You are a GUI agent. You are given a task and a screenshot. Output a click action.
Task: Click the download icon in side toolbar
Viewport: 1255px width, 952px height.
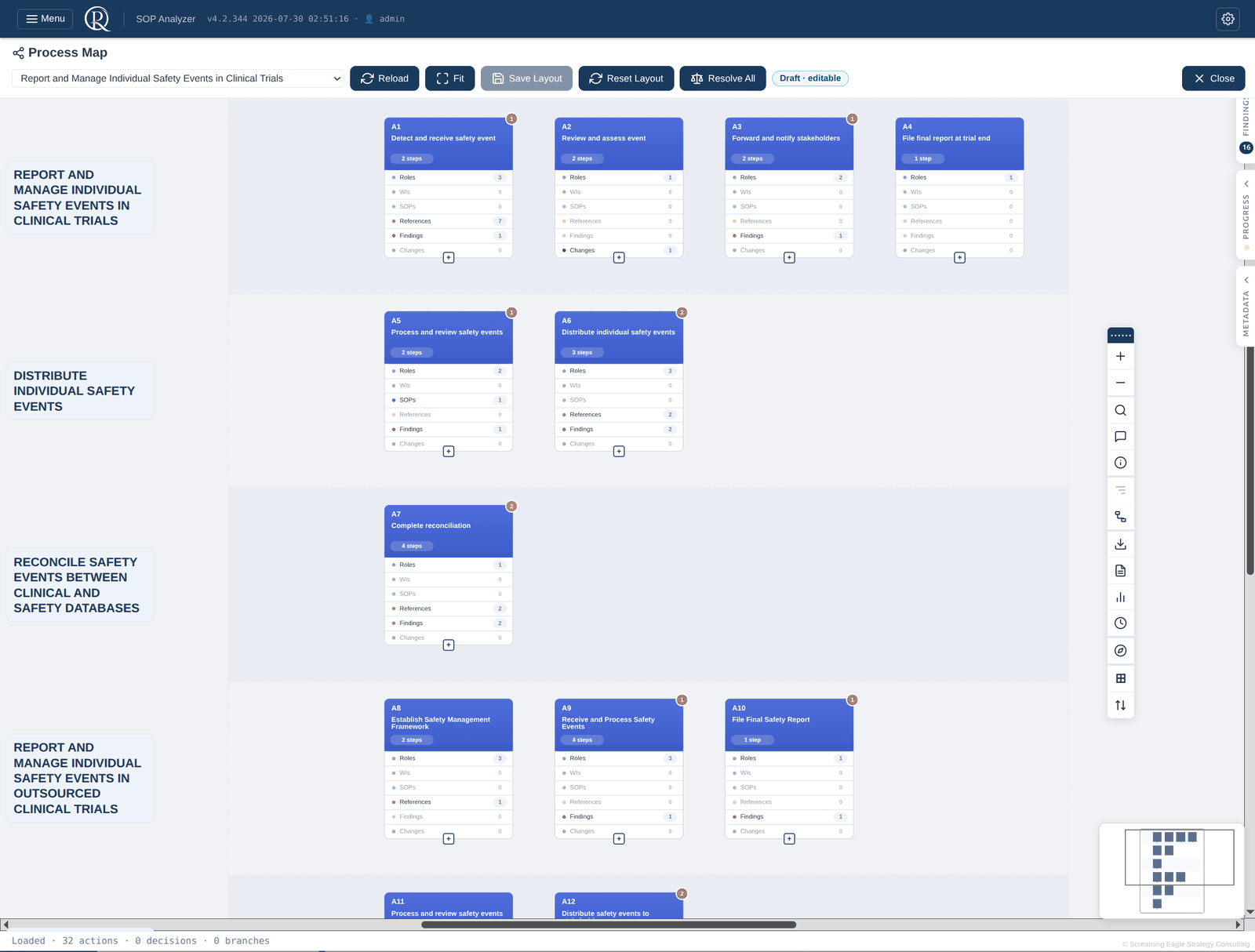coord(1120,543)
